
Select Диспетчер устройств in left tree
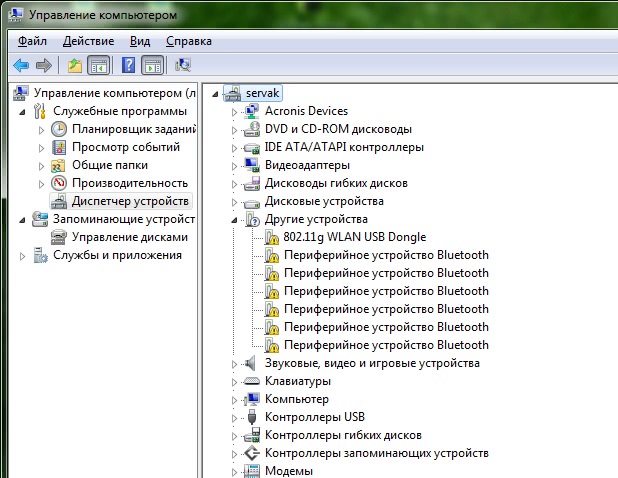[x=130, y=201]
